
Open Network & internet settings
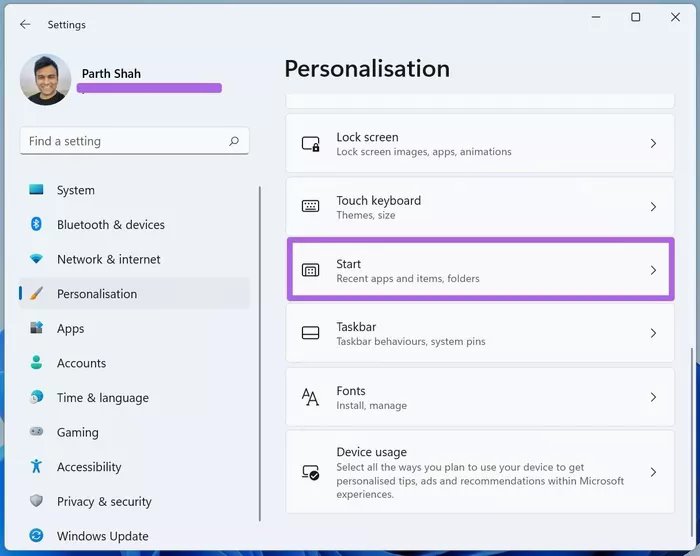pos(134,259)
